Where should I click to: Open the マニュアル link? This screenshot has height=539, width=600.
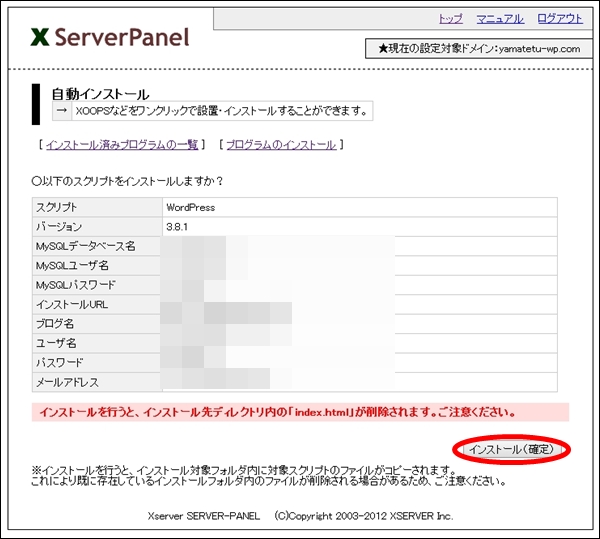pos(500,18)
